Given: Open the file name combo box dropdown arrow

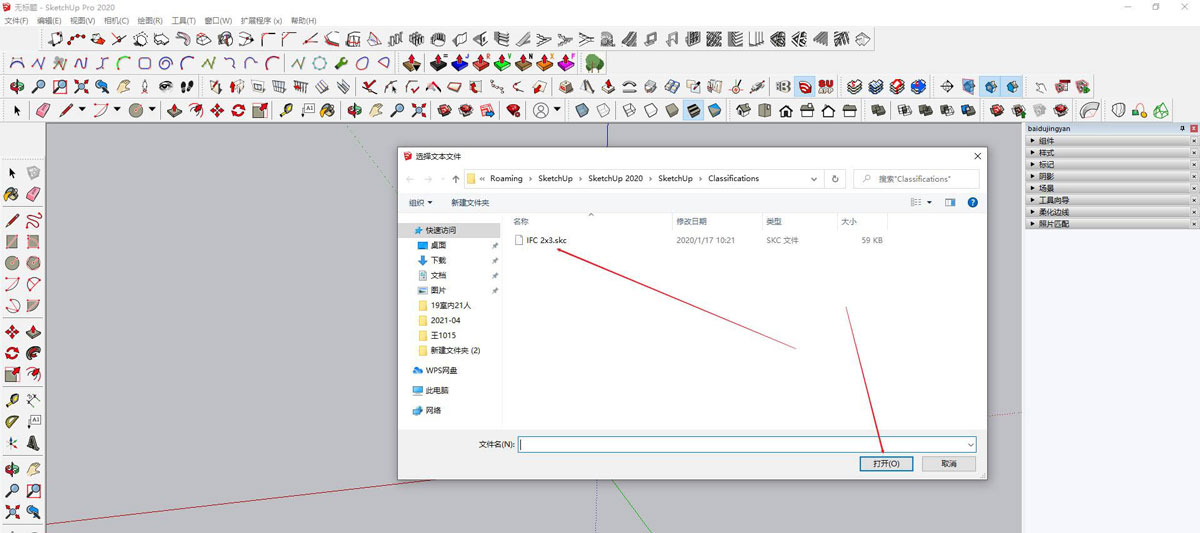Looking at the screenshot, I should [x=970, y=445].
